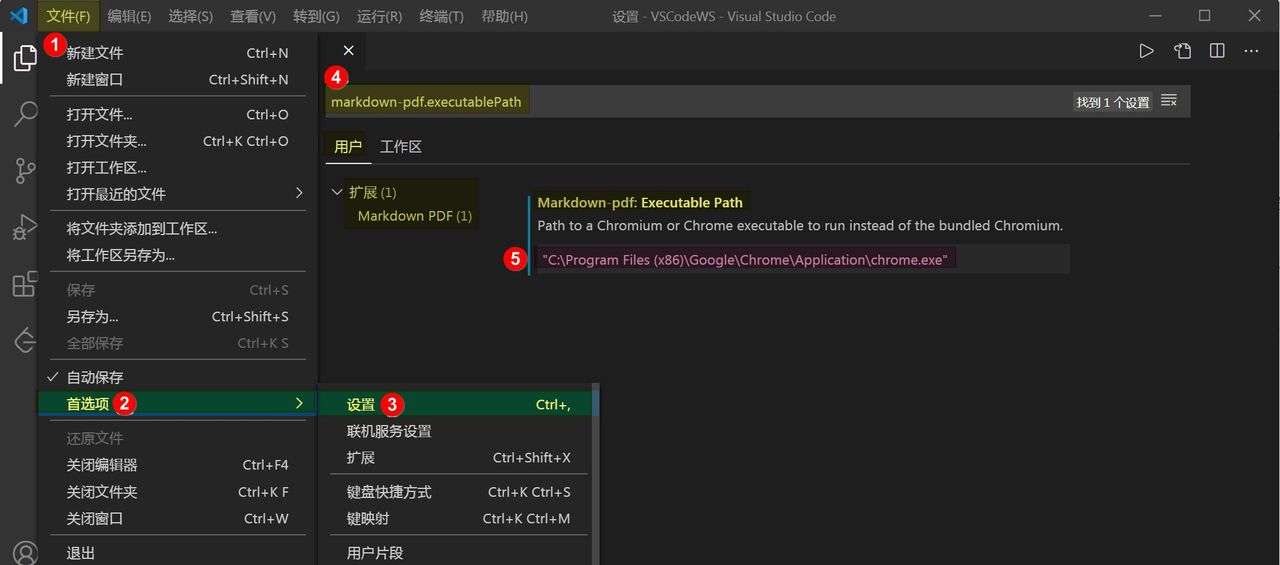The height and width of the screenshot is (565, 1280).
Task: Open the 文件(F) menu
Action: 69,16
